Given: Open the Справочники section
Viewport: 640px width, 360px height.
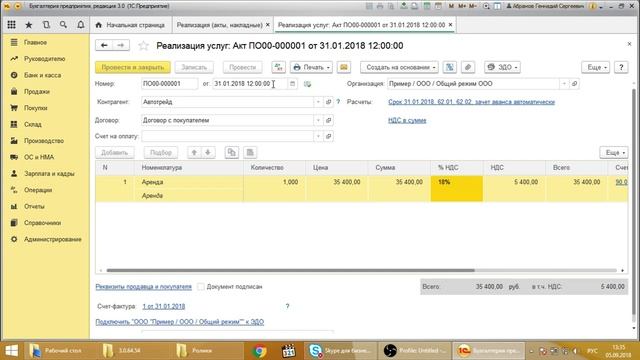Looking at the screenshot, I should [x=42, y=223].
